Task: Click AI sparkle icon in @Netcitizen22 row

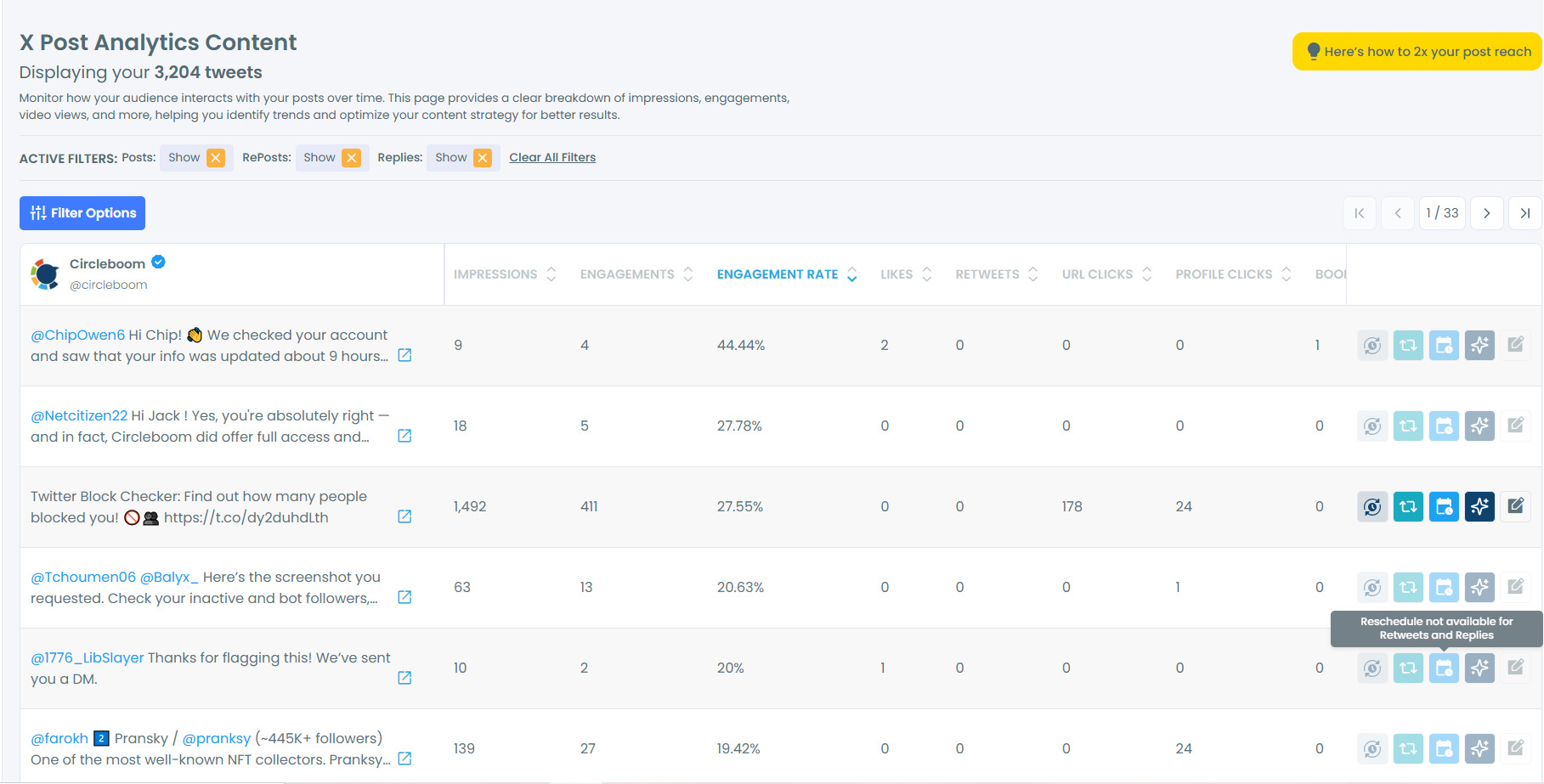Action: (x=1479, y=426)
